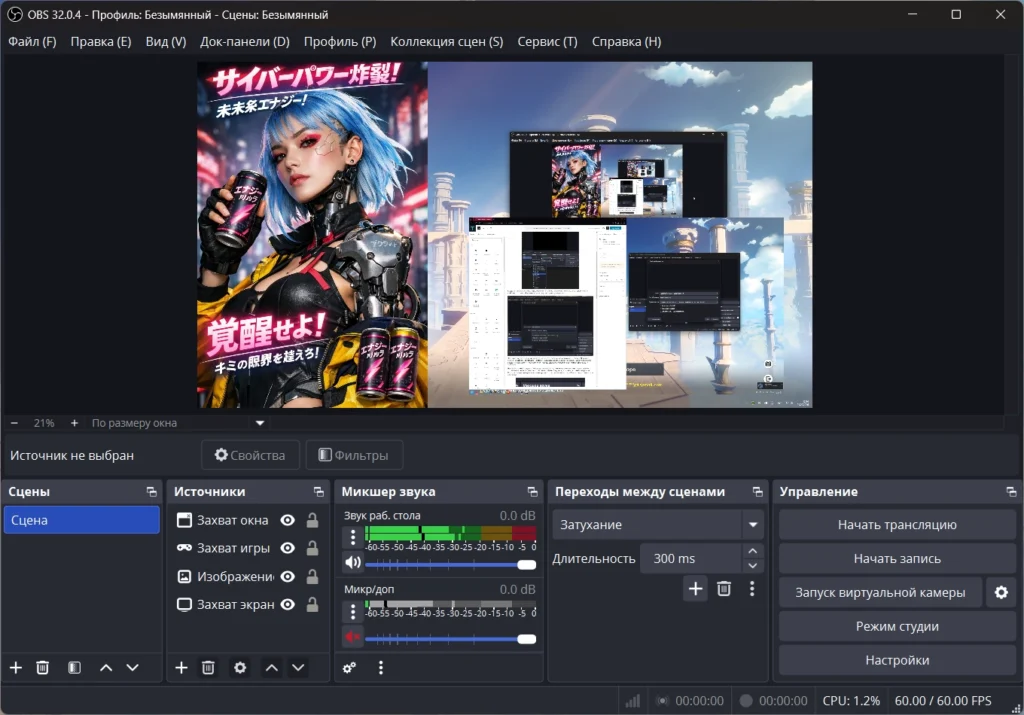
Task: Mute the Звук раб. стола speaker icon
Action: (x=352, y=562)
